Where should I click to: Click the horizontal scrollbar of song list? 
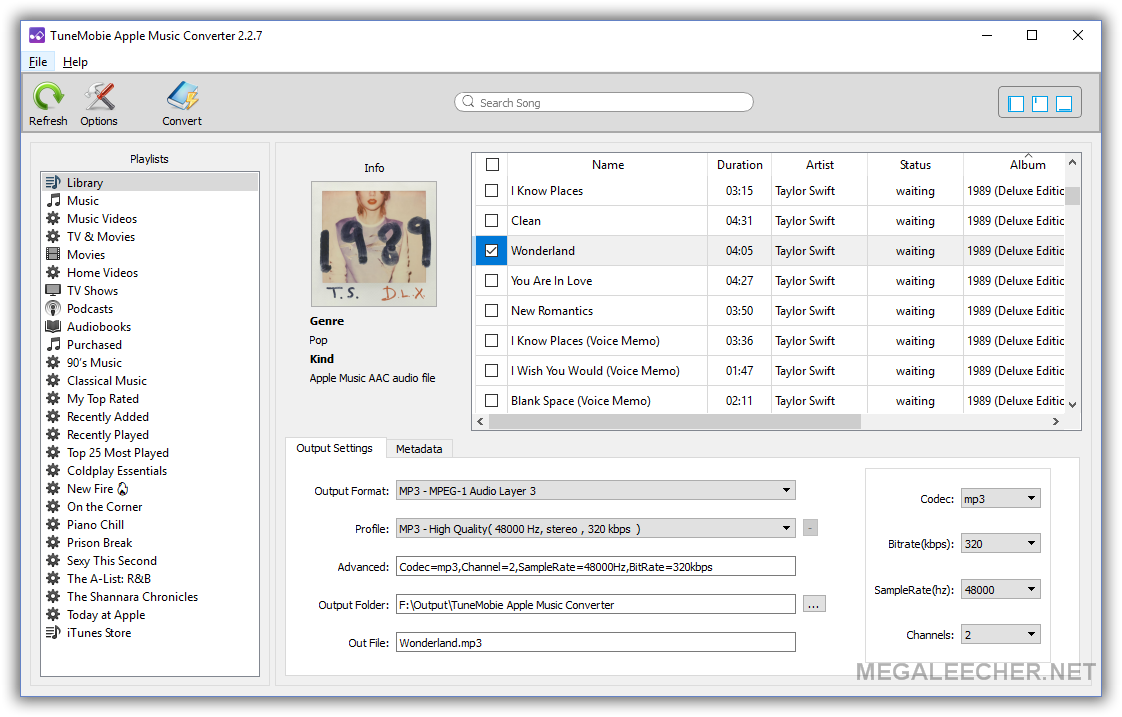pyautogui.click(x=675, y=421)
